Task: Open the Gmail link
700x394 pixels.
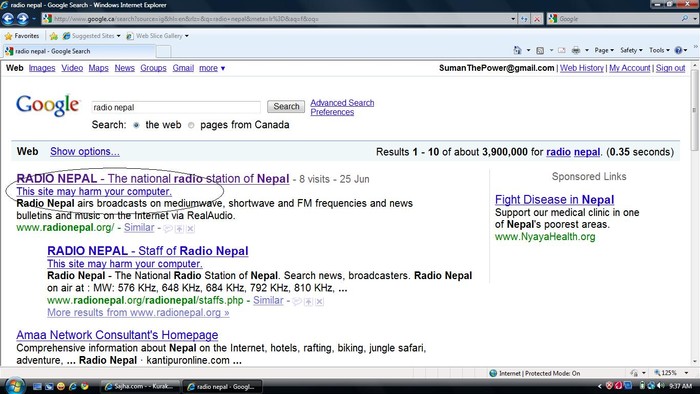Action: pyautogui.click(x=183, y=68)
